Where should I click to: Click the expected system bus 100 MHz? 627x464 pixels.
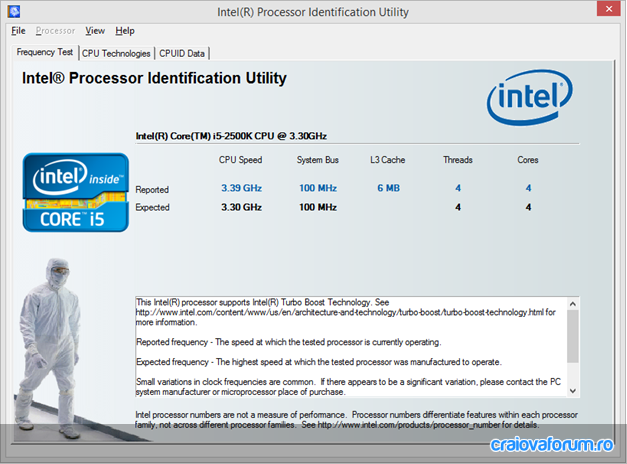tap(318, 207)
